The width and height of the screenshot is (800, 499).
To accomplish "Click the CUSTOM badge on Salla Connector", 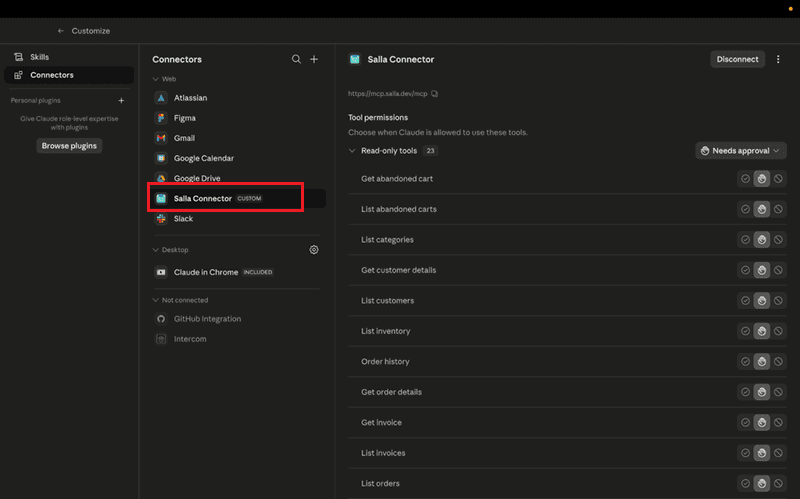I will (249, 198).
